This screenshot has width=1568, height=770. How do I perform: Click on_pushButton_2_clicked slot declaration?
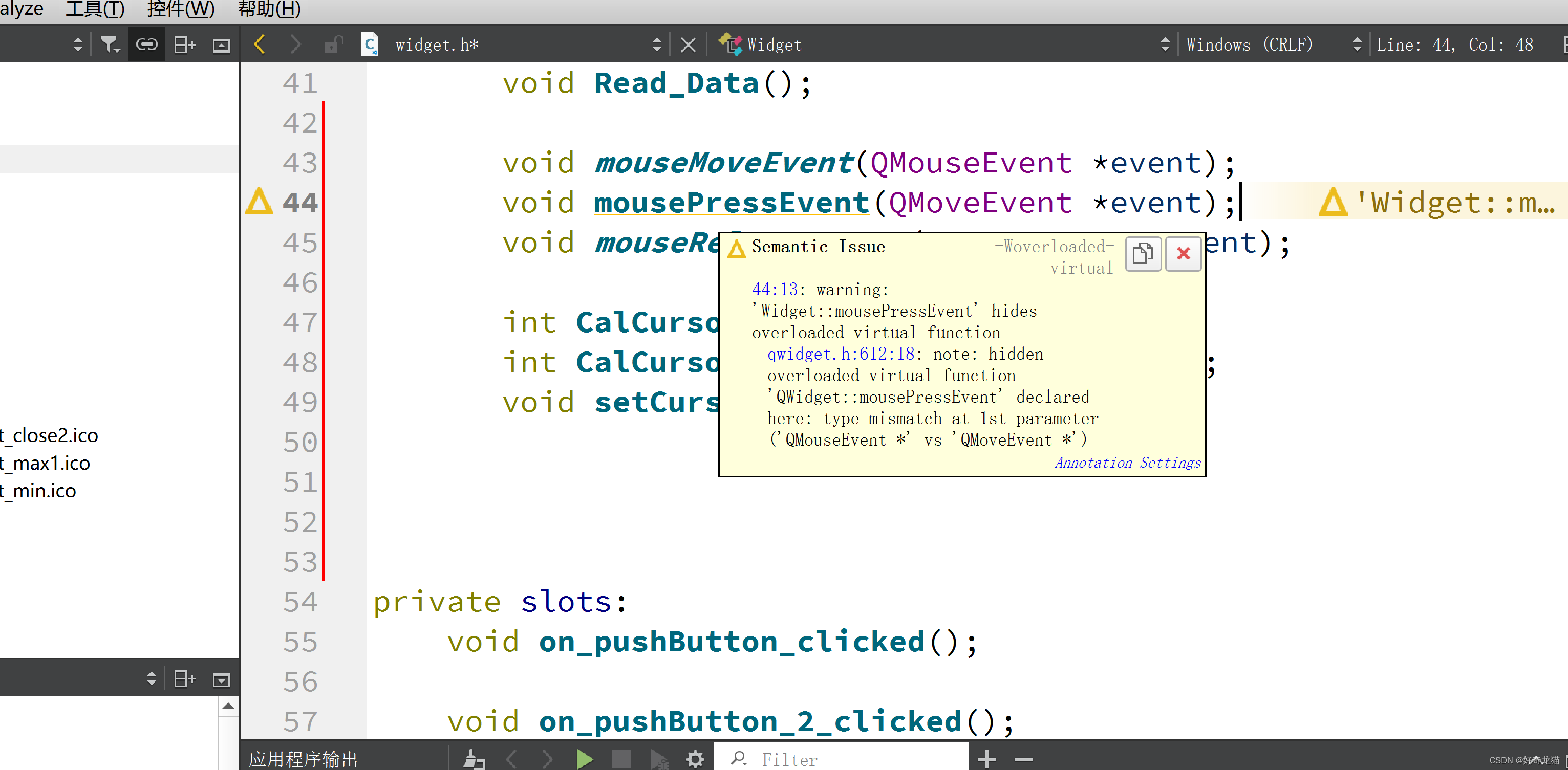click(749, 721)
